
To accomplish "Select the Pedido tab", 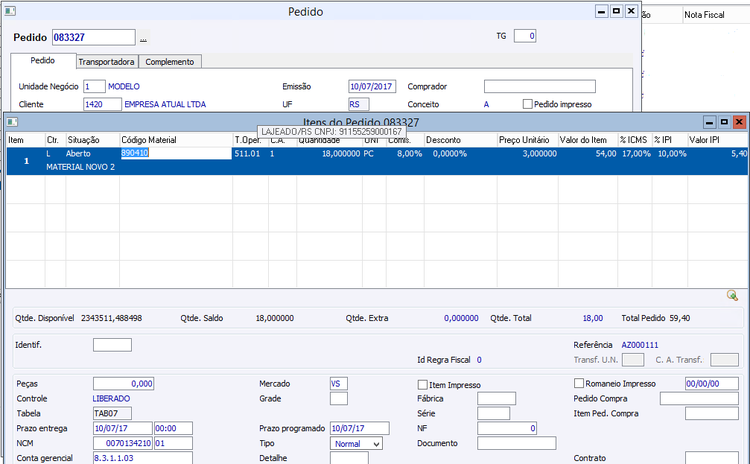I will 43,61.
